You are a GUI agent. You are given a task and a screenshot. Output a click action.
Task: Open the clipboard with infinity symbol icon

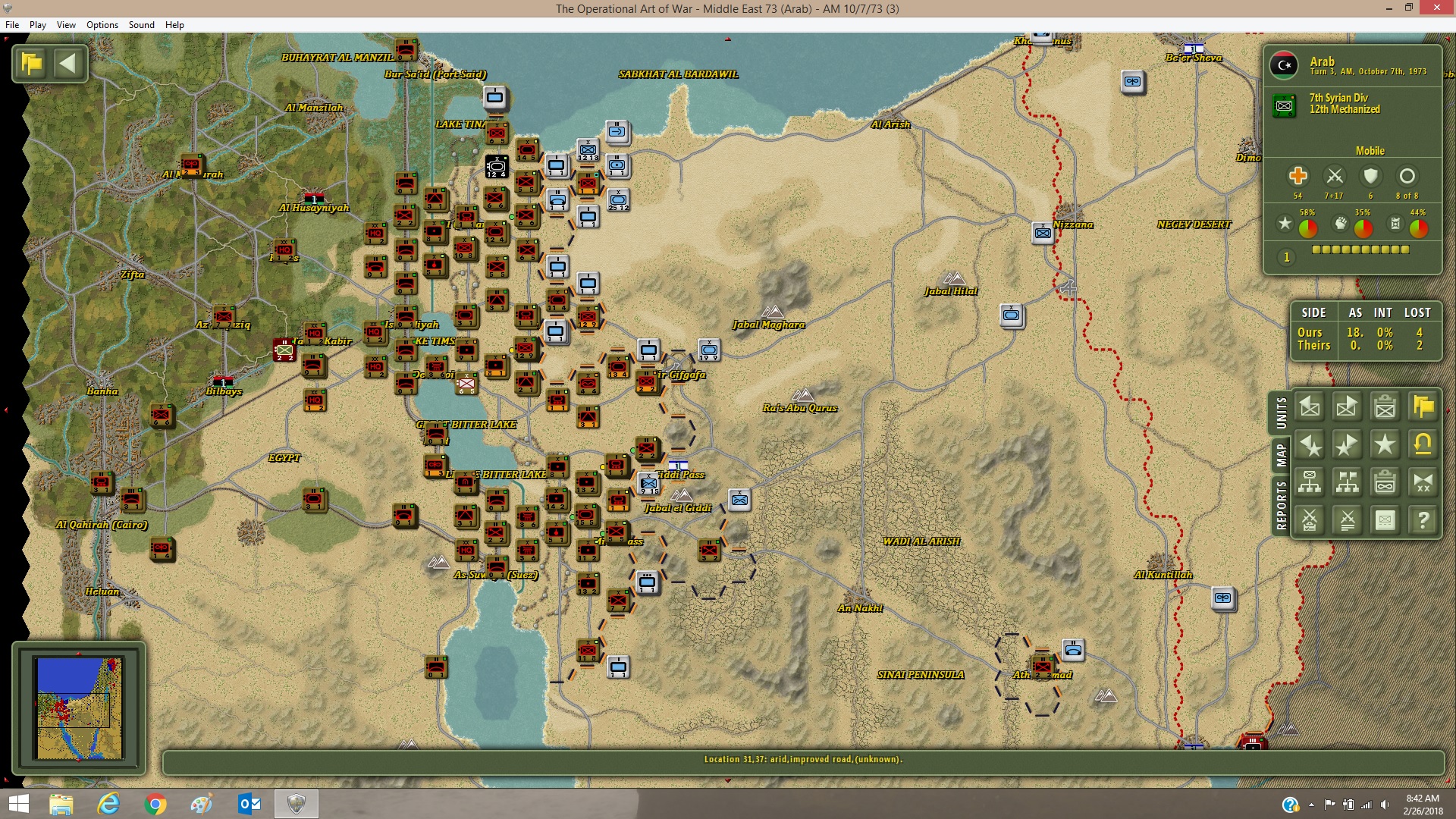click(1385, 482)
